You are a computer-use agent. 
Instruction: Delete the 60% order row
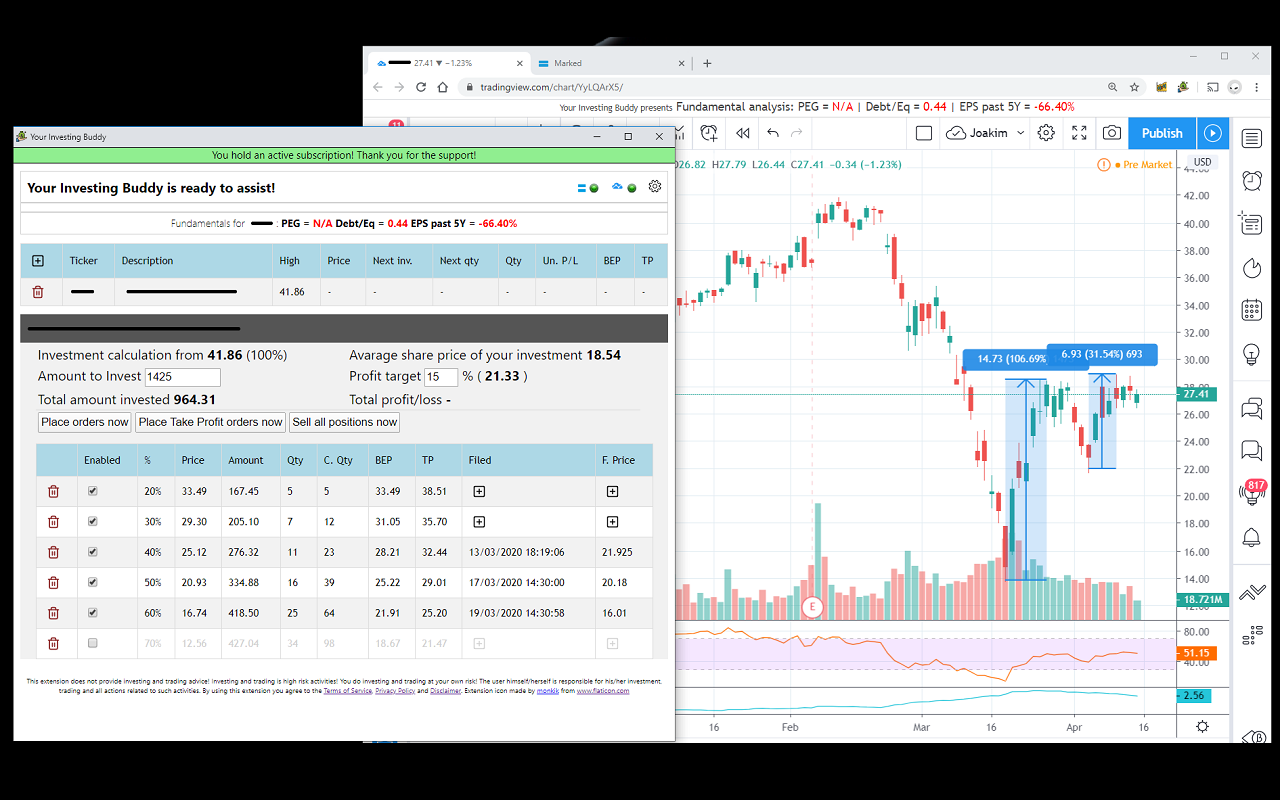(x=54, y=613)
